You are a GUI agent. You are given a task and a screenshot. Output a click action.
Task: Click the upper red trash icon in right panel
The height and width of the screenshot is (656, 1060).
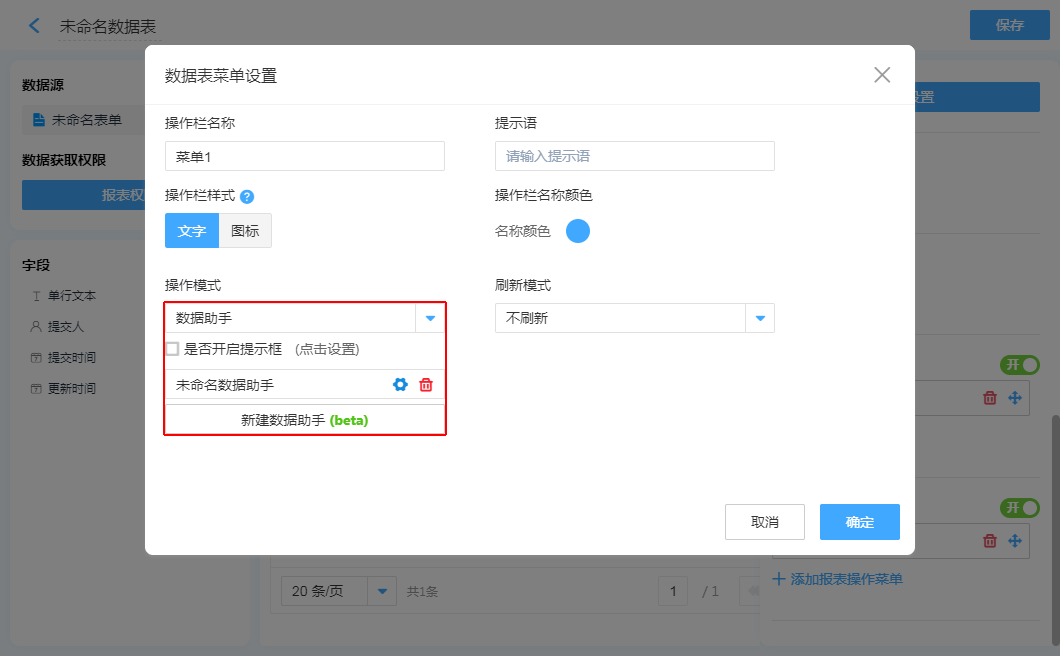[x=990, y=398]
